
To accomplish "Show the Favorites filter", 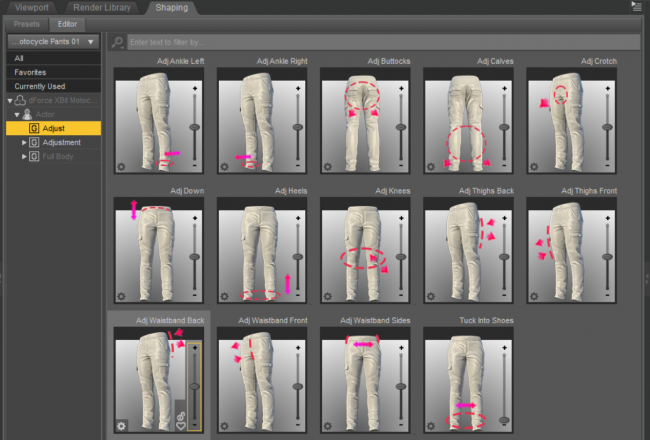I will (x=28, y=72).
